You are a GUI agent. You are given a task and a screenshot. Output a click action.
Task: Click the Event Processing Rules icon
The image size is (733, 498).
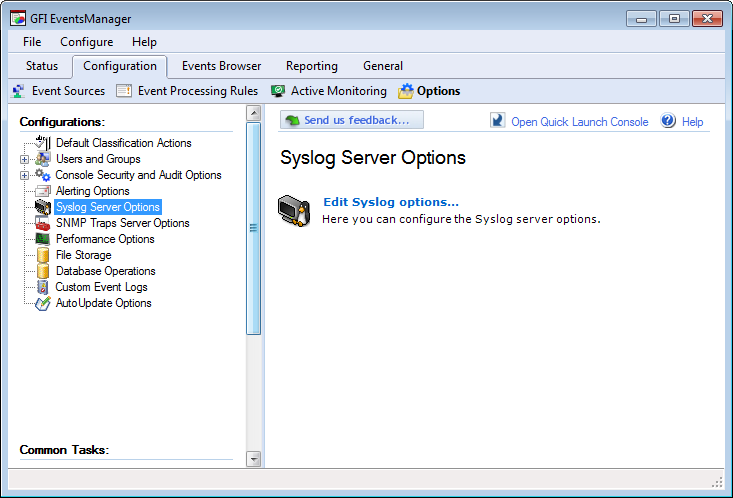[124, 91]
